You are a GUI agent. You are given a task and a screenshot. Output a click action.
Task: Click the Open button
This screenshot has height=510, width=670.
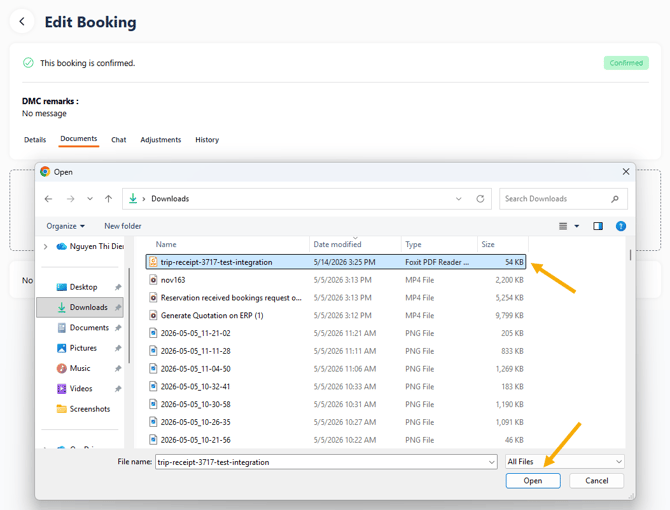pos(533,481)
